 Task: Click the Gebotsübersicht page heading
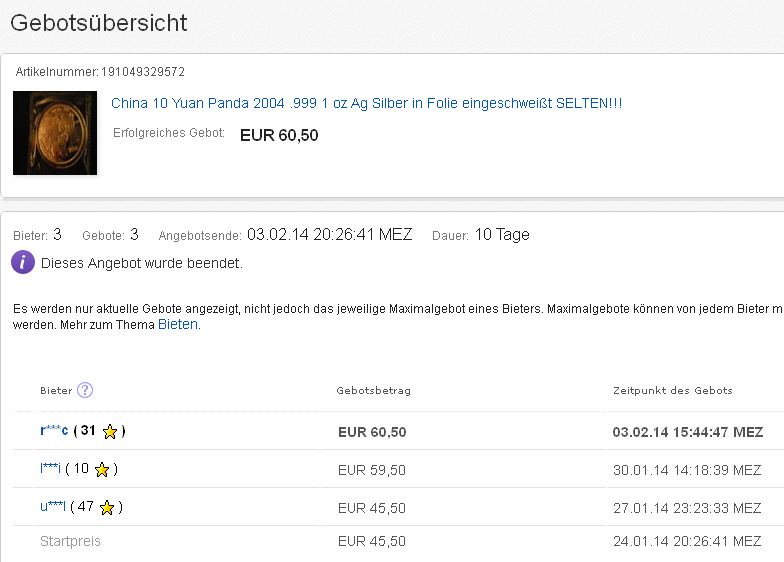click(99, 22)
